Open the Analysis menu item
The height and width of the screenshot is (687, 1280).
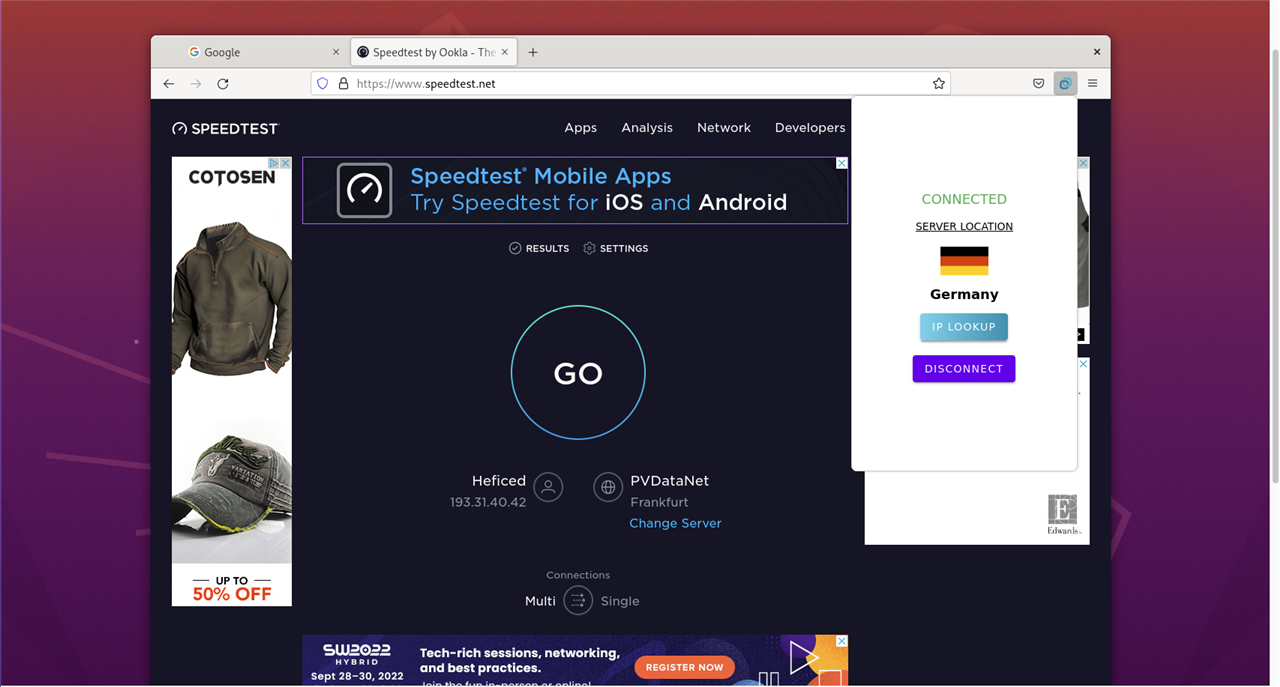tap(647, 128)
